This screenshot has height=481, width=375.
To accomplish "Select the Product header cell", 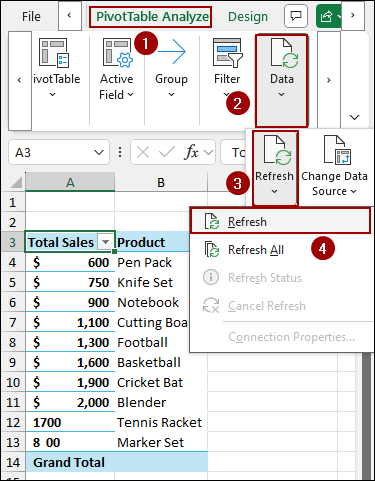I will (x=152, y=242).
